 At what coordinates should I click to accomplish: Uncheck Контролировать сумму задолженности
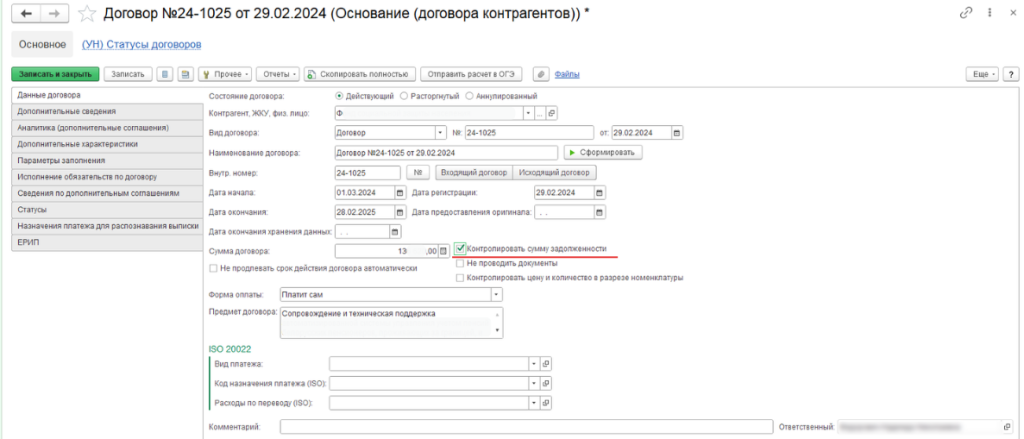click(461, 249)
